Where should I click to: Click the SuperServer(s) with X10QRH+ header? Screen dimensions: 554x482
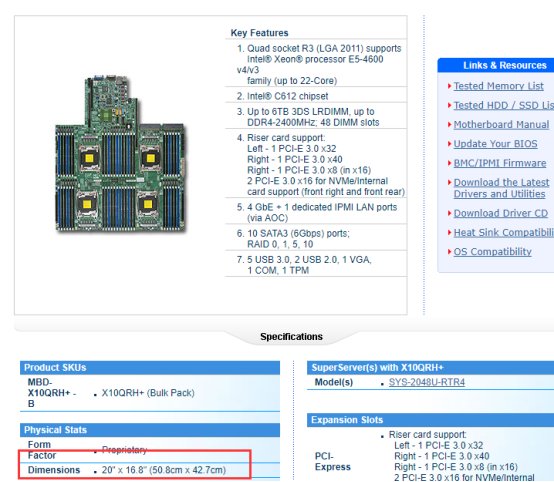click(x=430, y=368)
